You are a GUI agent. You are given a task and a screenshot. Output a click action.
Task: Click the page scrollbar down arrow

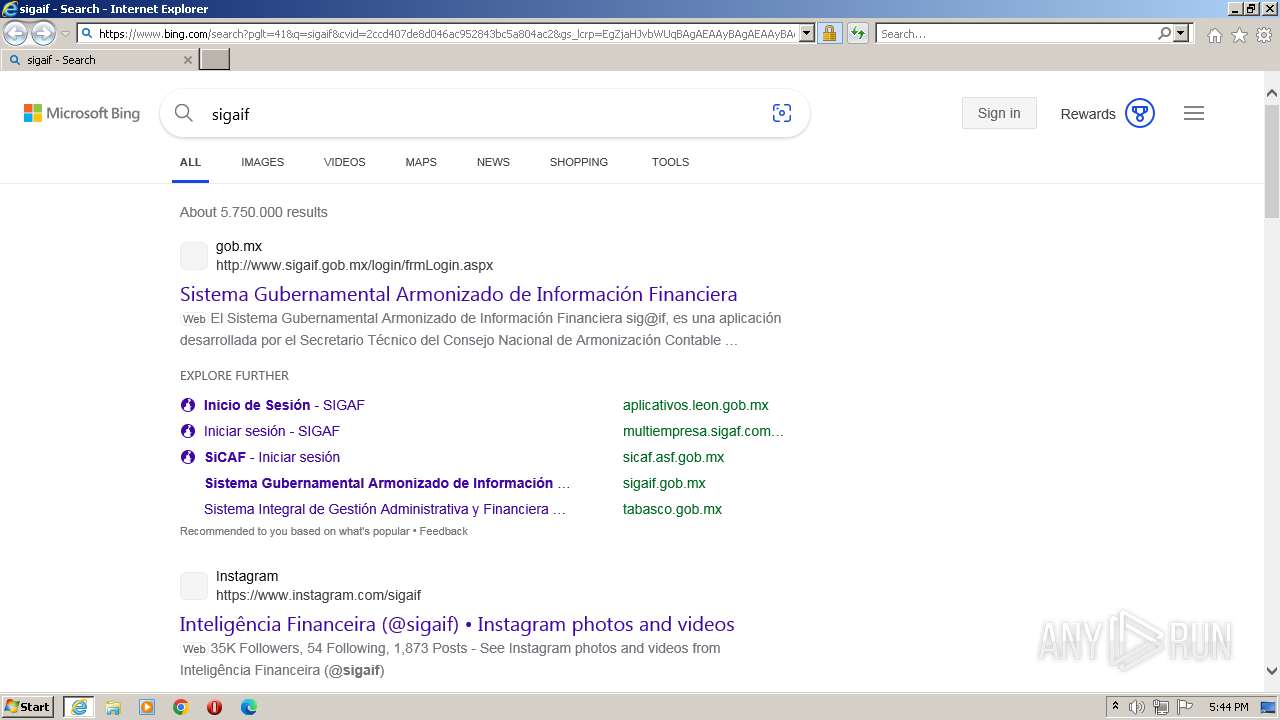[x=1272, y=671]
